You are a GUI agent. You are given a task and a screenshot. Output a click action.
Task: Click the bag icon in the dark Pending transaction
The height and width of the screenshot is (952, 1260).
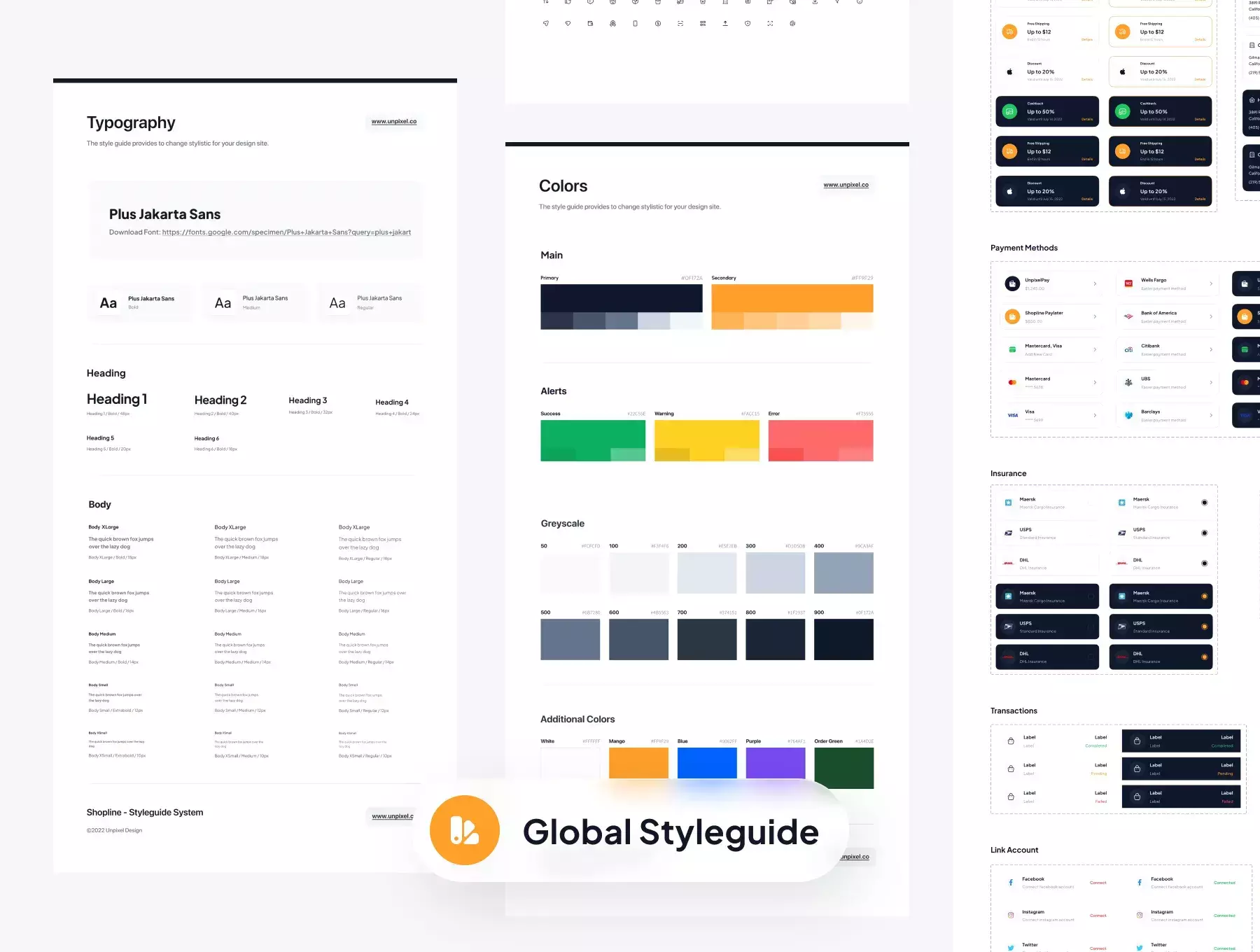(x=1137, y=769)
